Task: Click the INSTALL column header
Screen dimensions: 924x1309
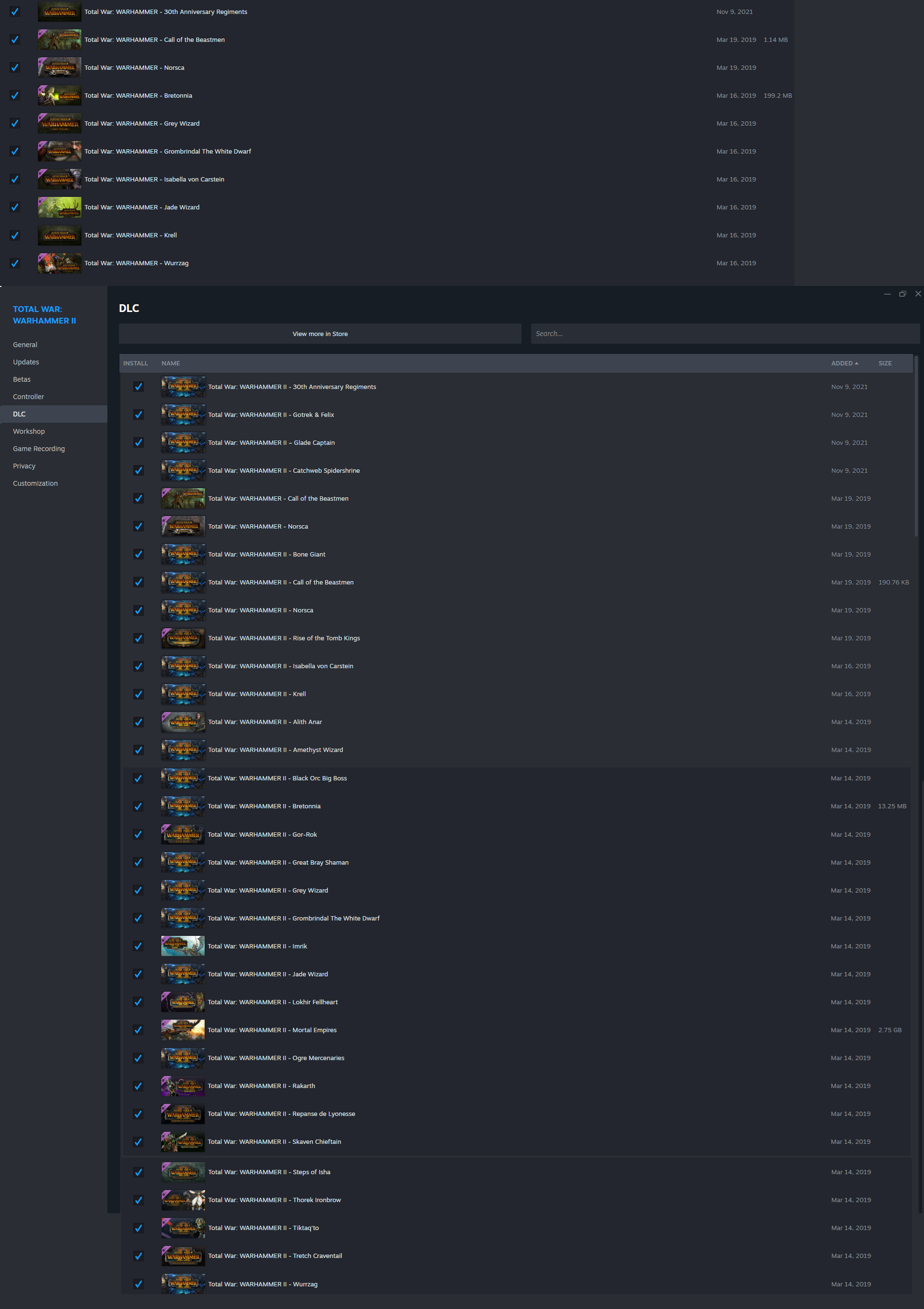Action: pyautogui.click(x=135, y=363)
